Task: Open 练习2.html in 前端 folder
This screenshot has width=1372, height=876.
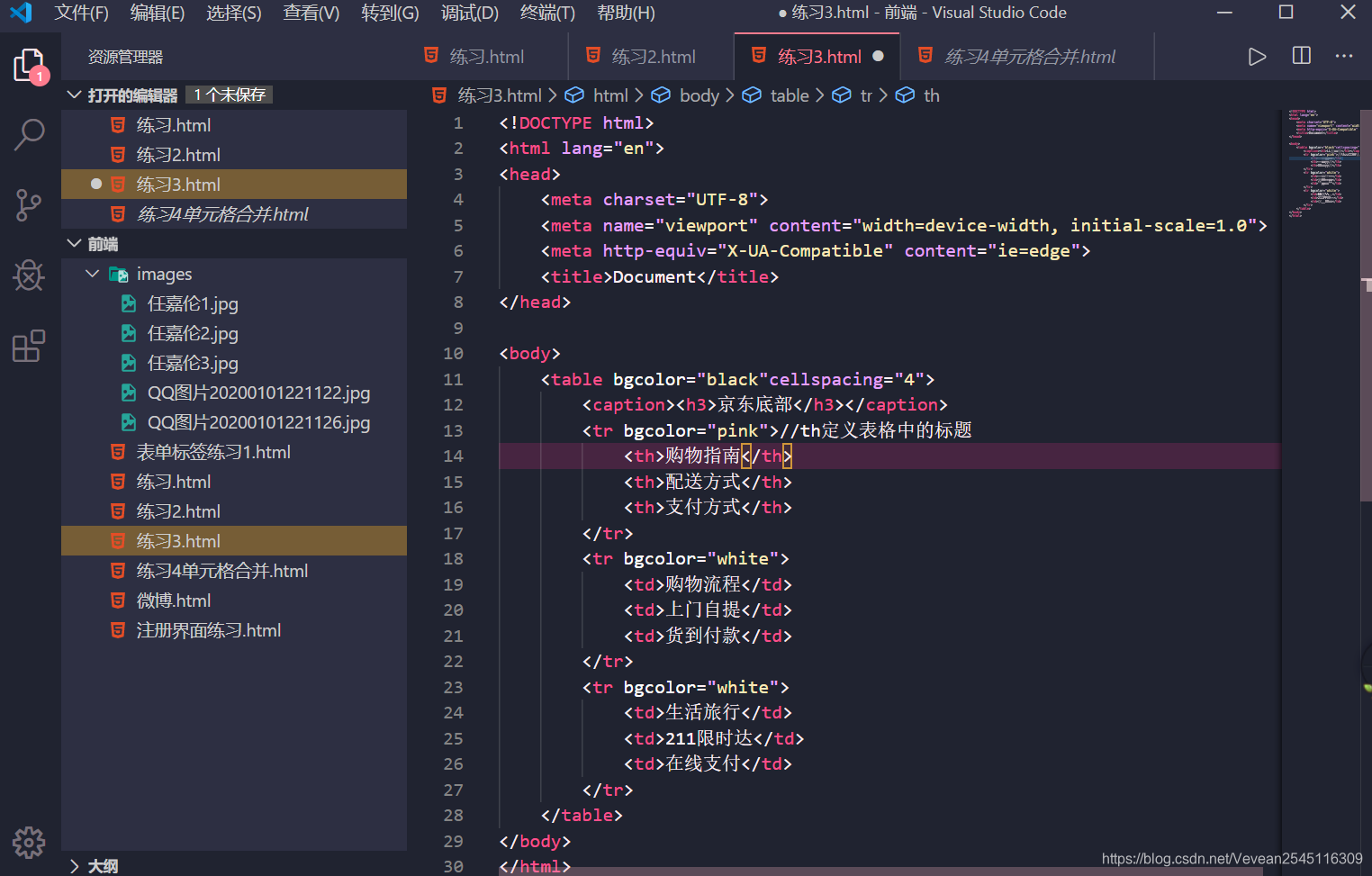Action: (x=234, y=510)
